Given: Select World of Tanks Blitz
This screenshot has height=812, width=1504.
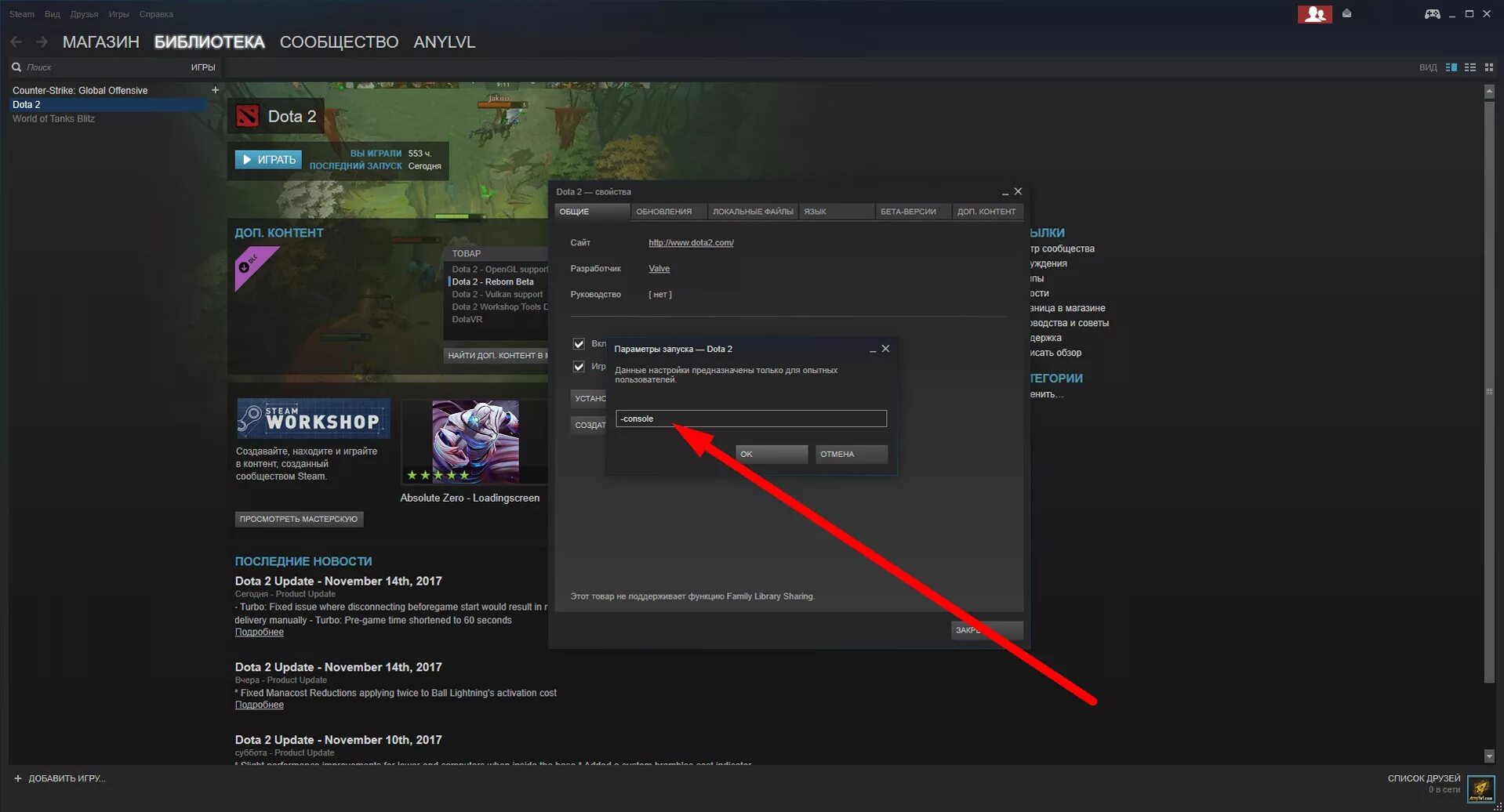Looking at the screenshot, I should 53,119.
